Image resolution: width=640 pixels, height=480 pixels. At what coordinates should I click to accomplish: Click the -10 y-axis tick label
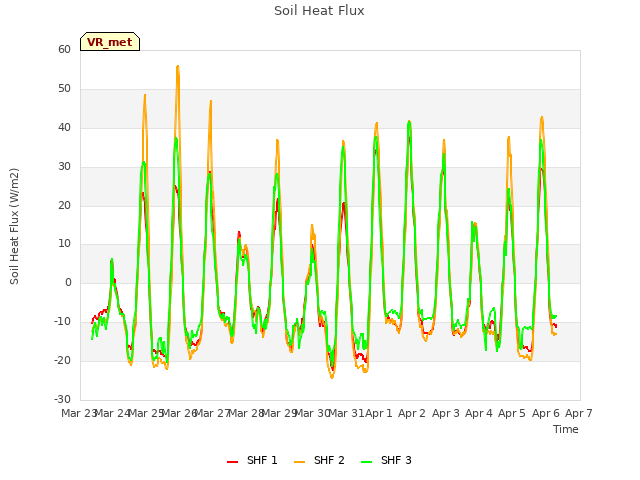62,322
